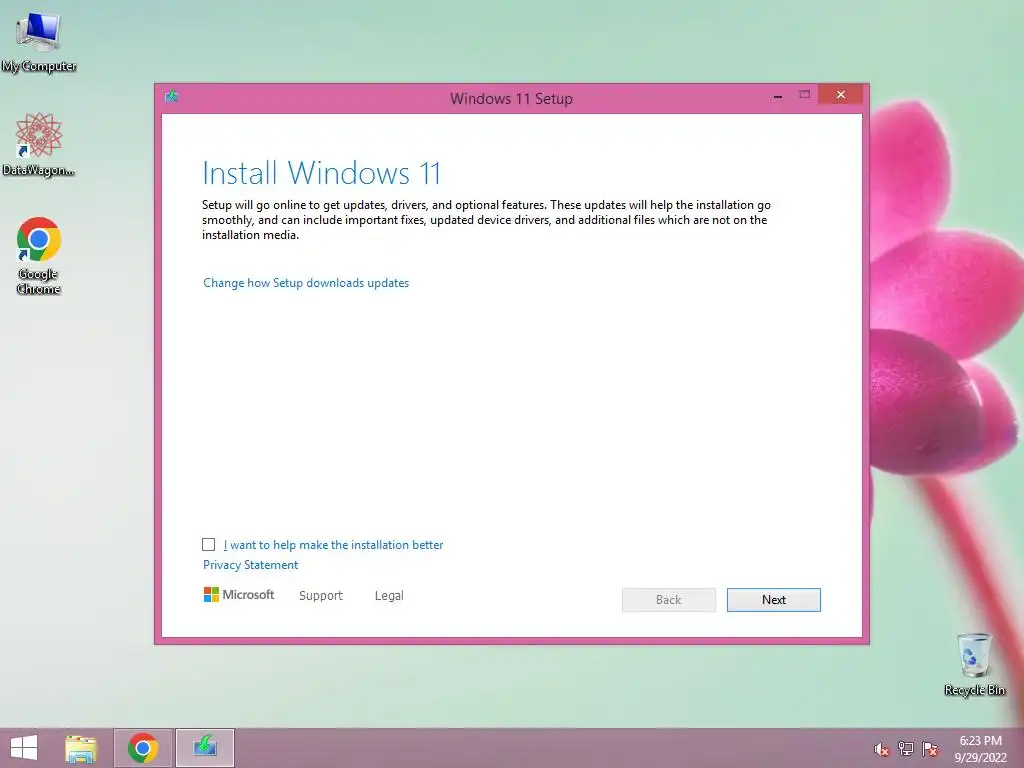This screenshot has width=1024, height=768.
Task: Select the Recycle Bin desktop icon
Action: [x=974, y=664]
